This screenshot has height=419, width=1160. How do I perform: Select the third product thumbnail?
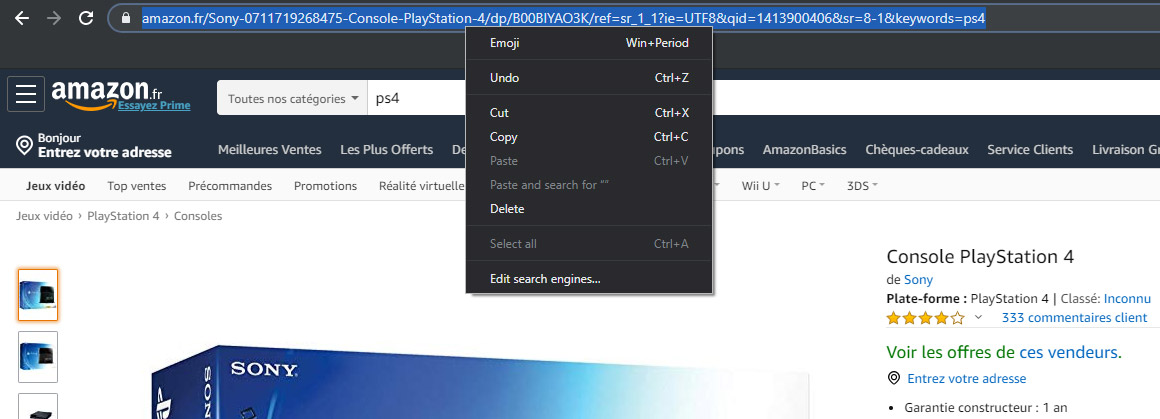[x=38, y=406]
